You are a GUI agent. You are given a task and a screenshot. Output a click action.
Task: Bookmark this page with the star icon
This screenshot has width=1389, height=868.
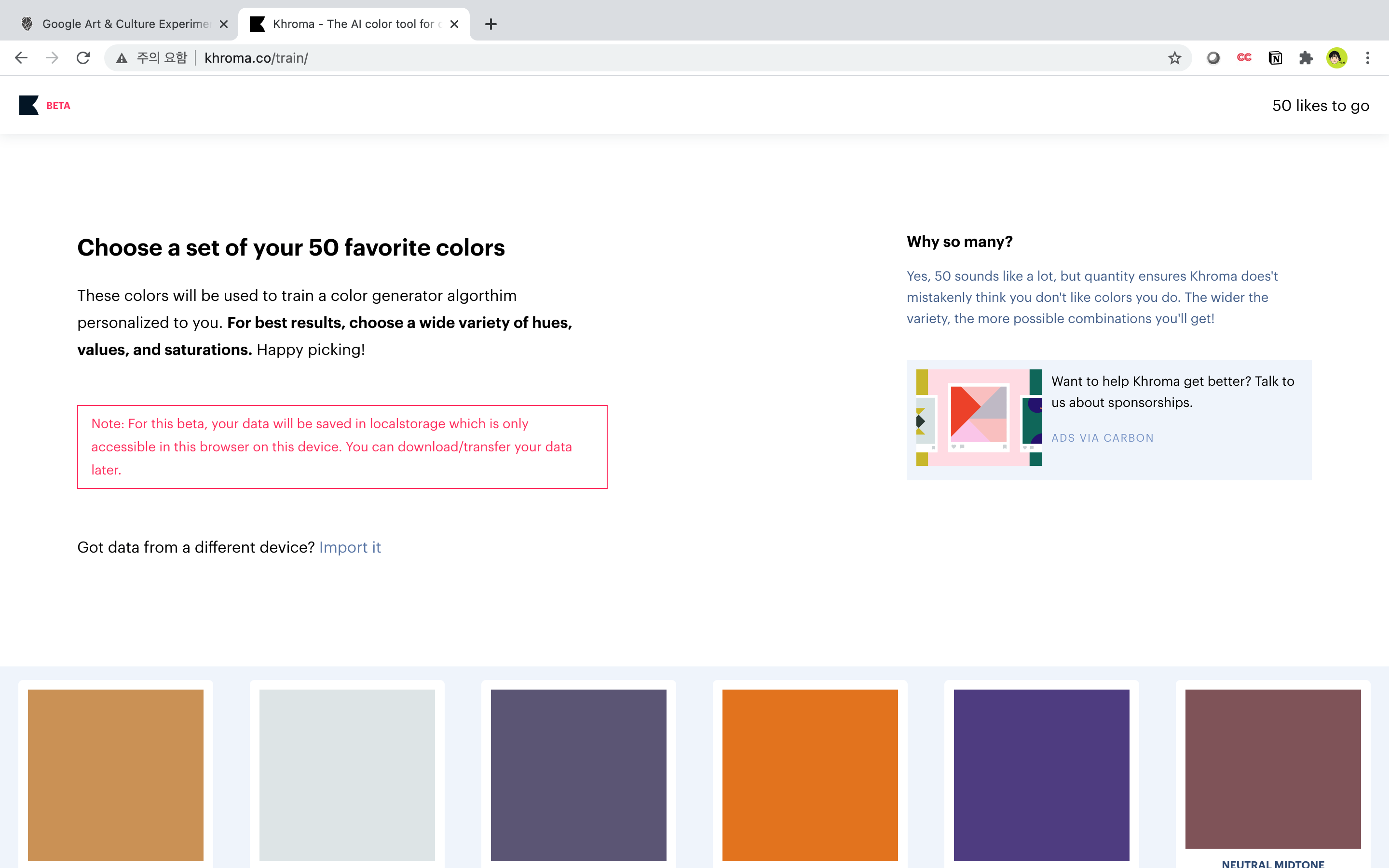[x=1174, y=58]
